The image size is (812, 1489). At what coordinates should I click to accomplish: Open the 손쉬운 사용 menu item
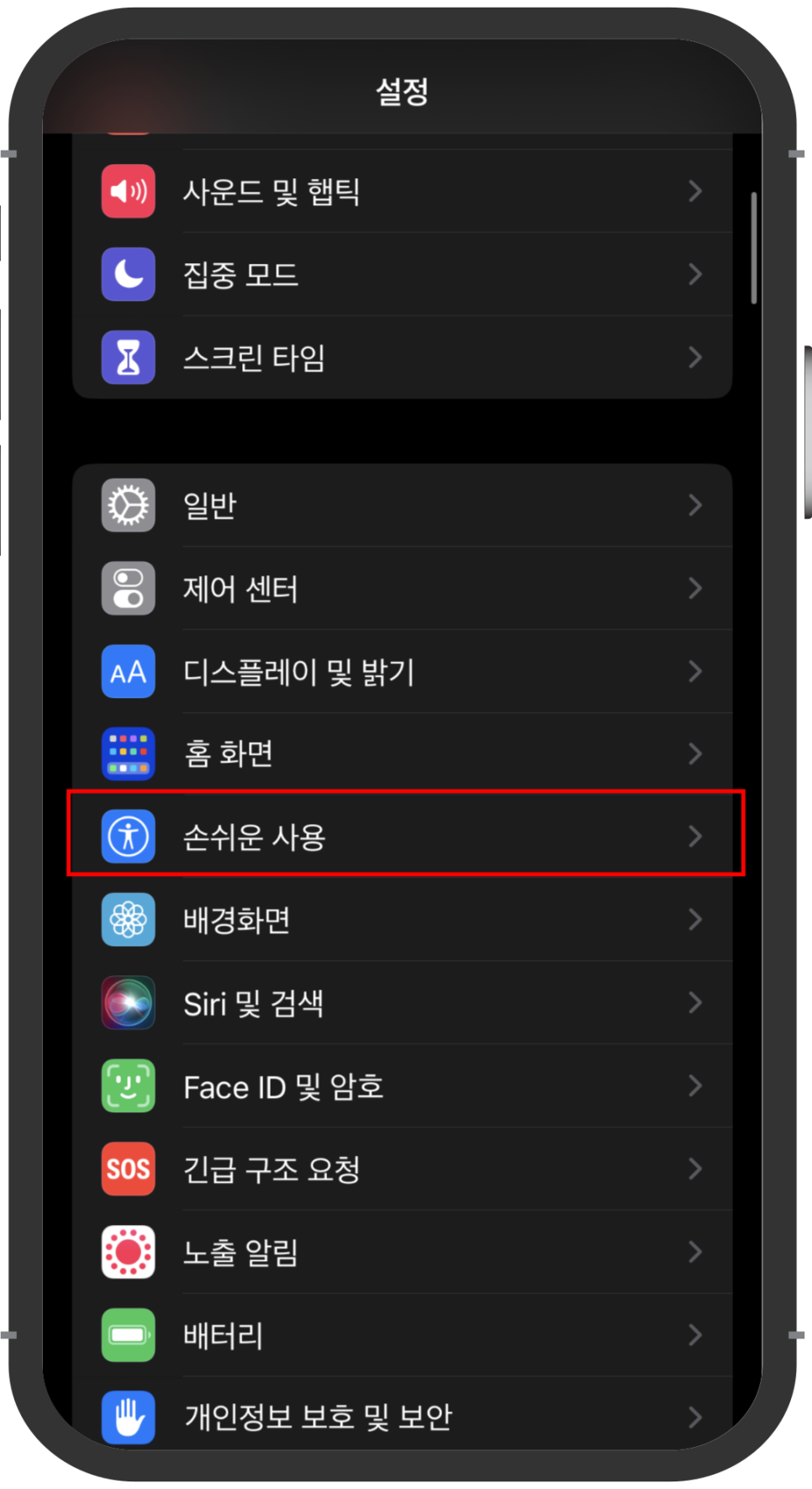(x=403, y=837)
